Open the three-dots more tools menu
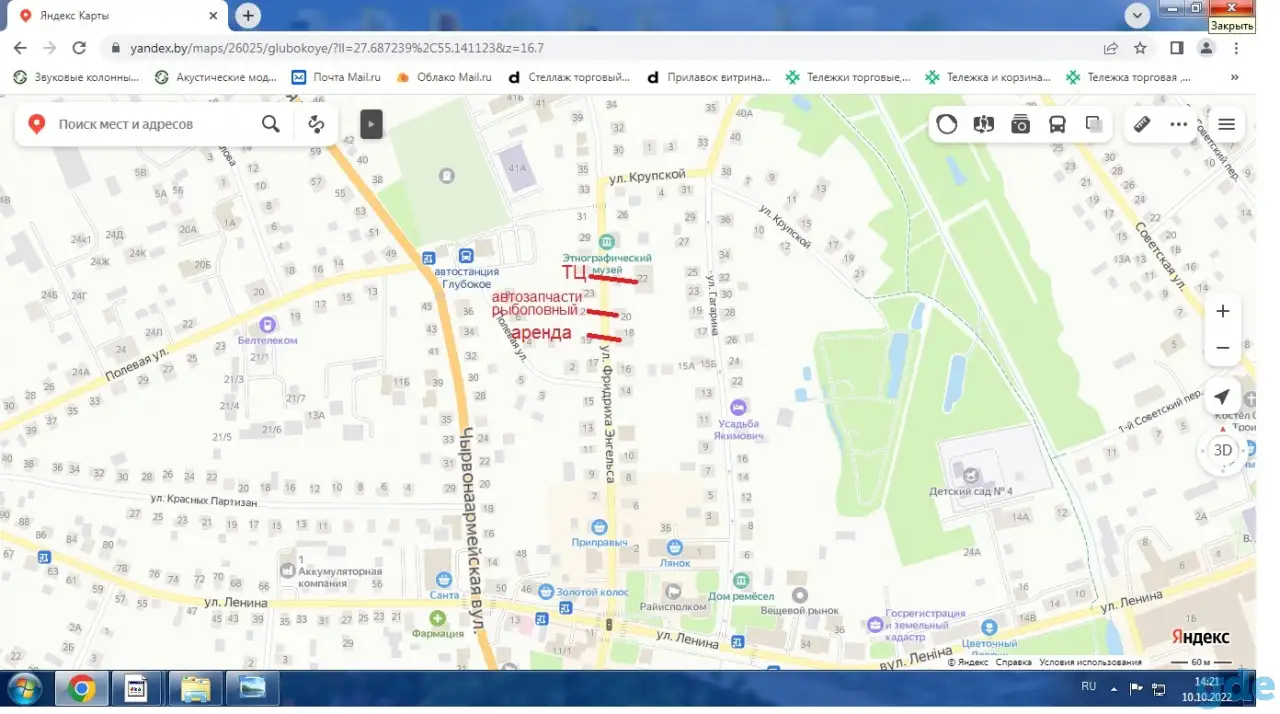Viewport: 1280px width, 714px height. (x=1179, y=124)
